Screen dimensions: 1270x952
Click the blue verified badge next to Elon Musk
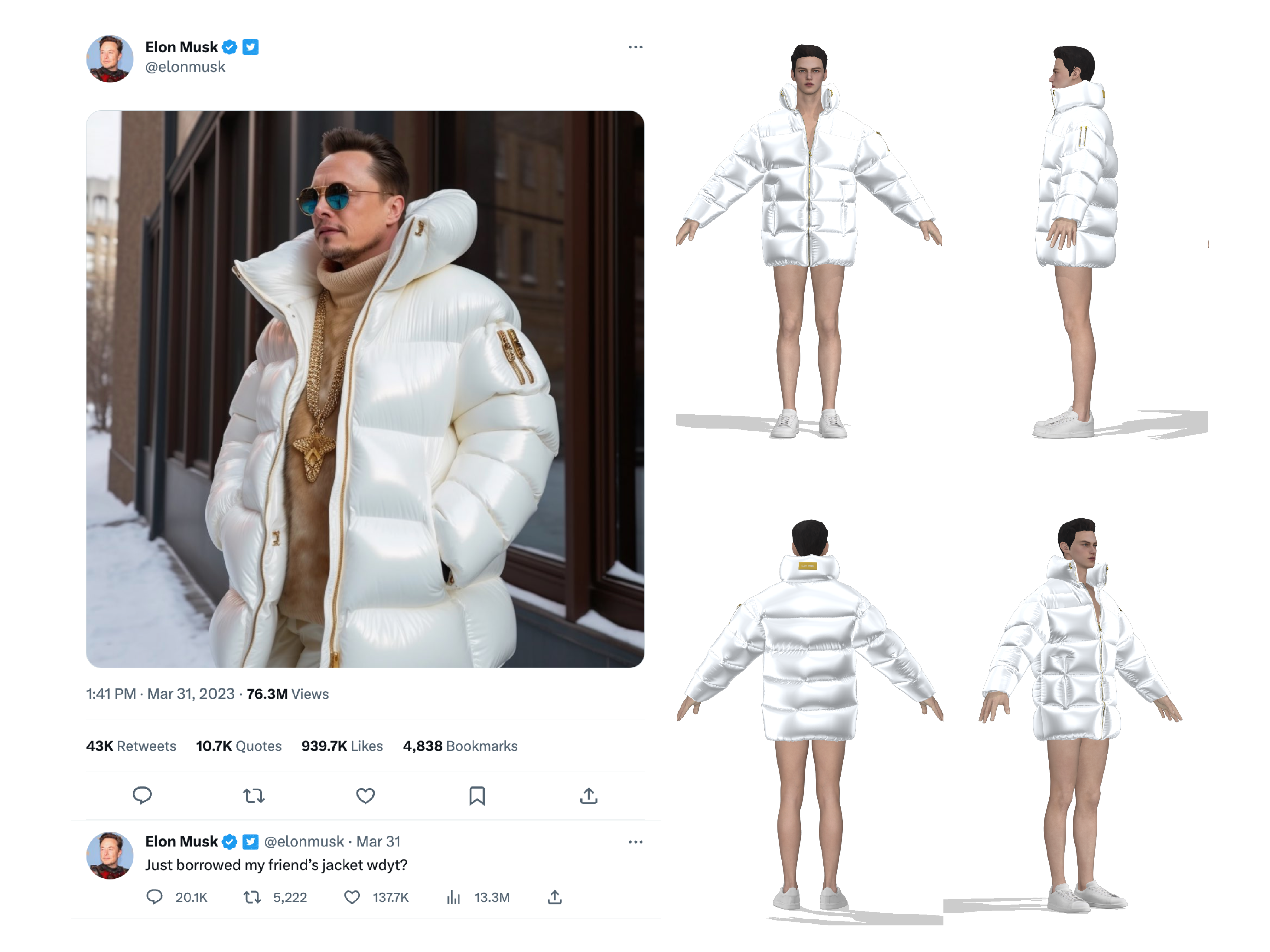[x=230, y=47]
